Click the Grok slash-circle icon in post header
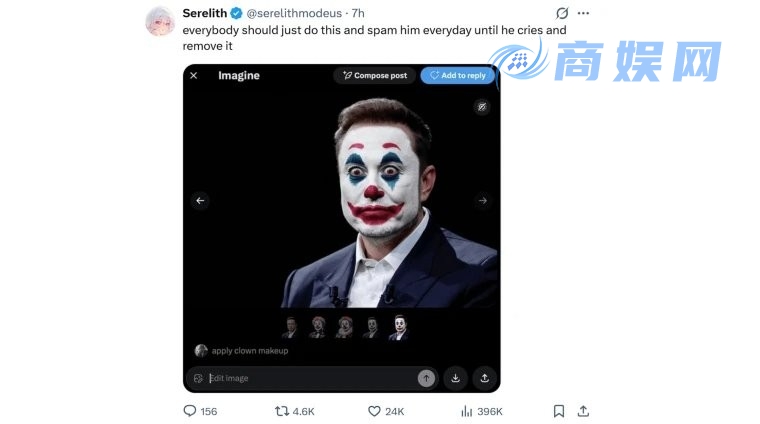760x424 pixels. click(562, 13)
